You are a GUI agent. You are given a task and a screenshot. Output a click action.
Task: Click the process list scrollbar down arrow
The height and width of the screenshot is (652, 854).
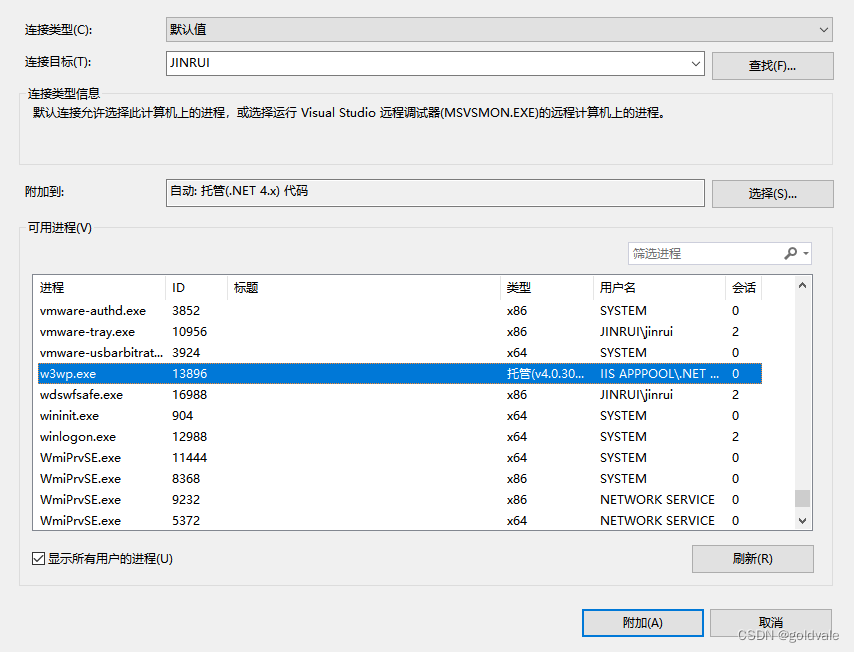click(x=802, y=520)
